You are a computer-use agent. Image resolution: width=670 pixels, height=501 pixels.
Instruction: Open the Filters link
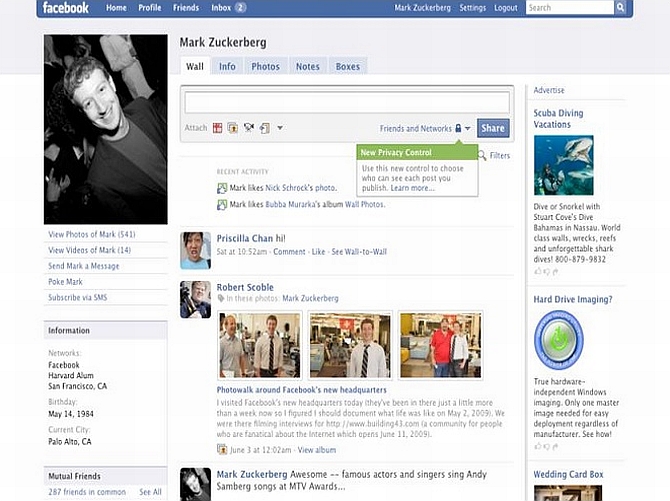point(500,156)
